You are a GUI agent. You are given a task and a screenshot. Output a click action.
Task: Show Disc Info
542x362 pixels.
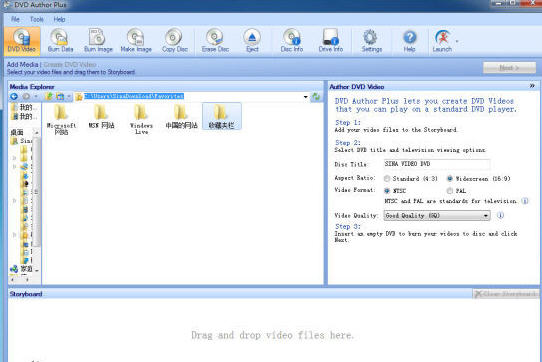[x=292, y=41]
